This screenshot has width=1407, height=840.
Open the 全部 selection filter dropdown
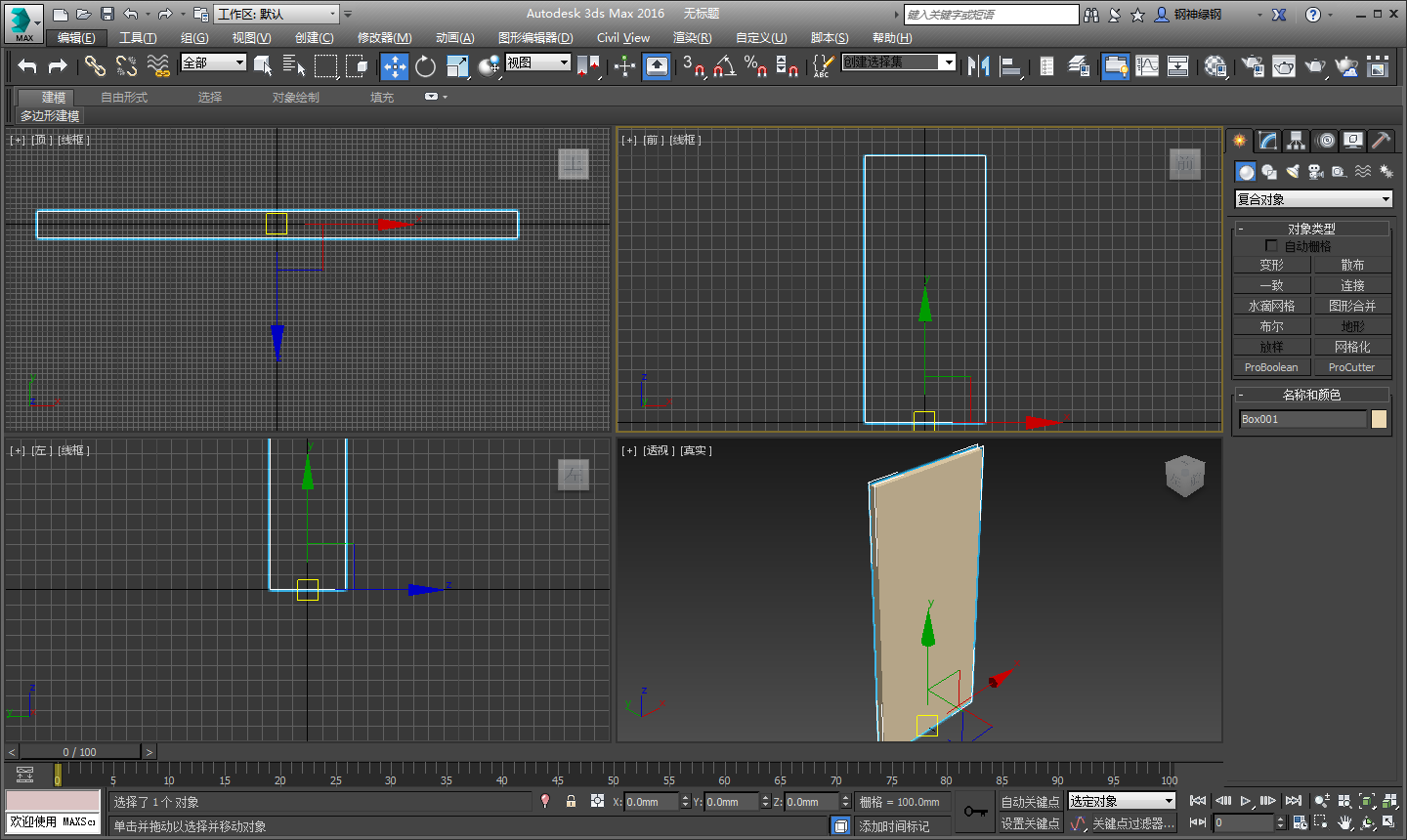click(214, 63)
